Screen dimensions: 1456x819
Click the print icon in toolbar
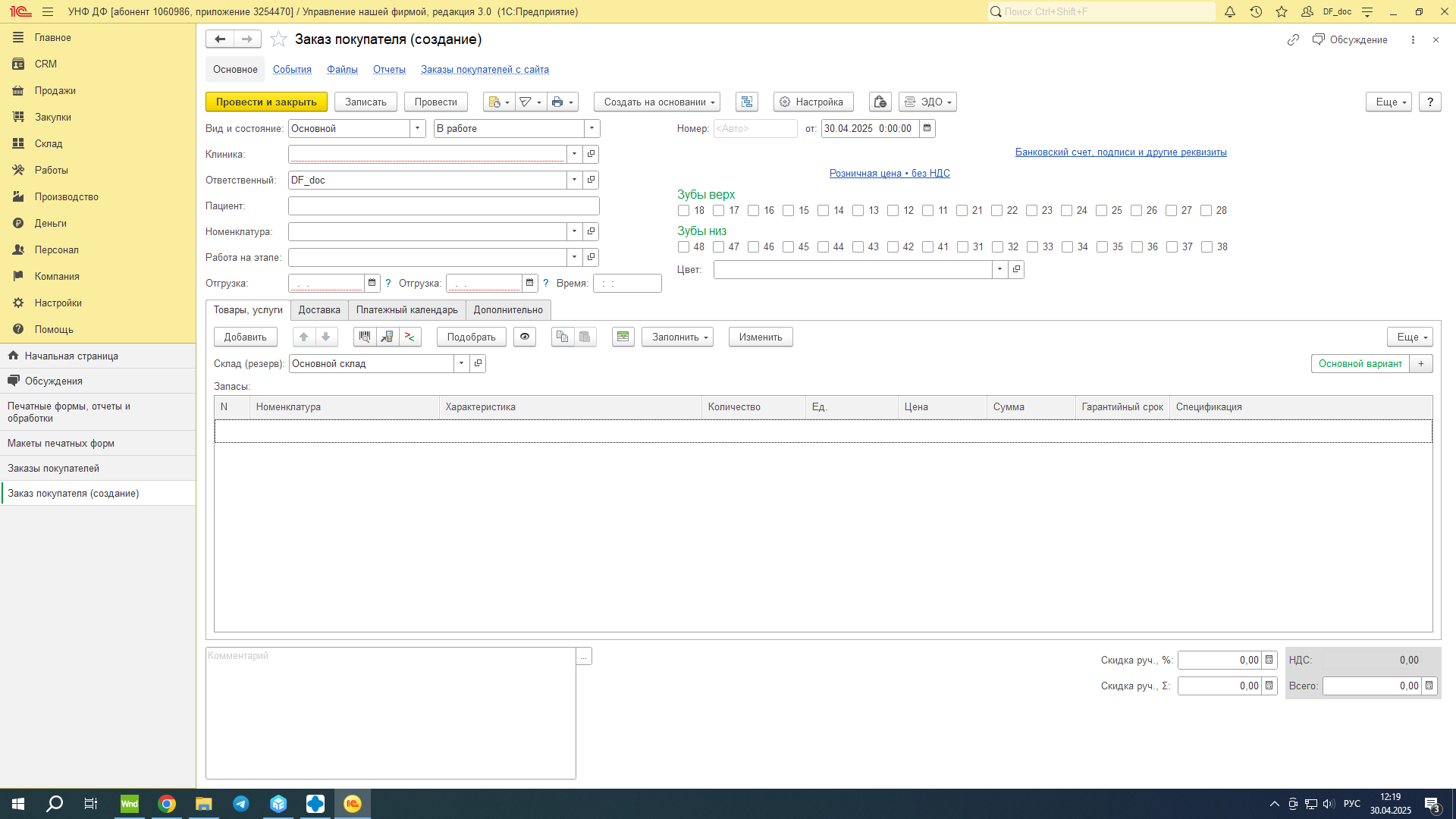pyautogui.click(x=557, y=102)
